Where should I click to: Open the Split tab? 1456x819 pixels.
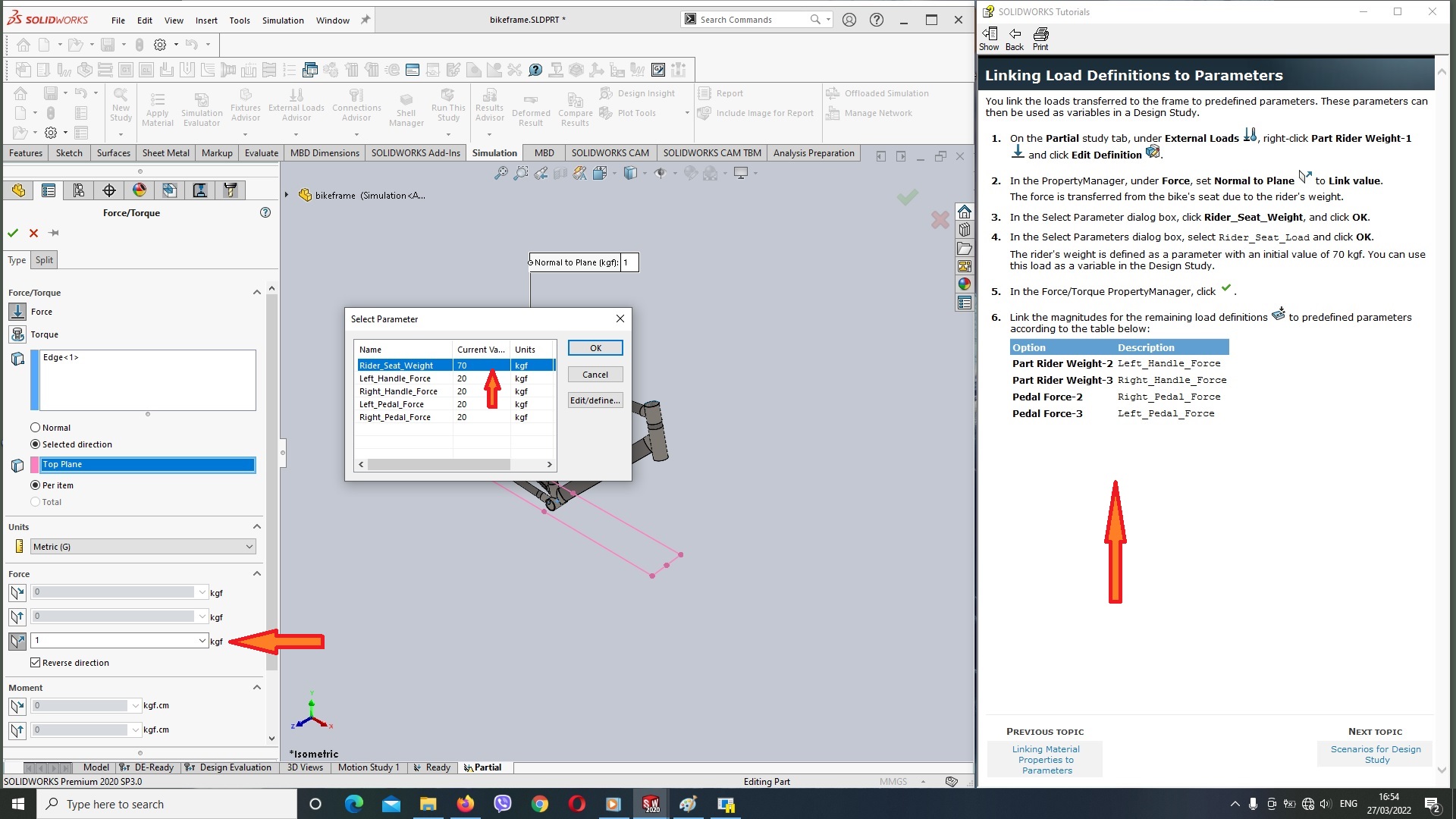point(44,260)
